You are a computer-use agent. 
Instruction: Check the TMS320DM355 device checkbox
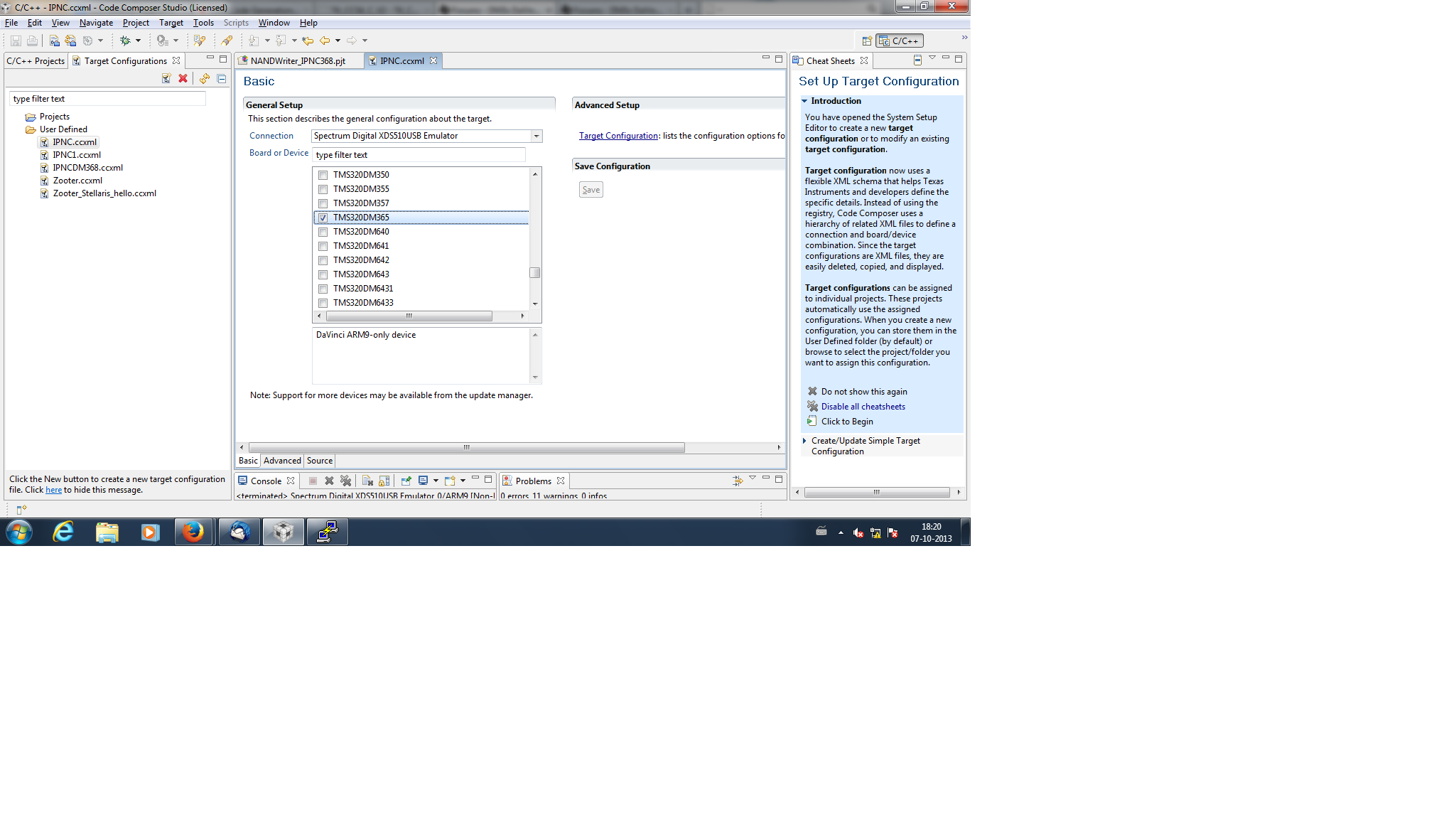[323, 189]
